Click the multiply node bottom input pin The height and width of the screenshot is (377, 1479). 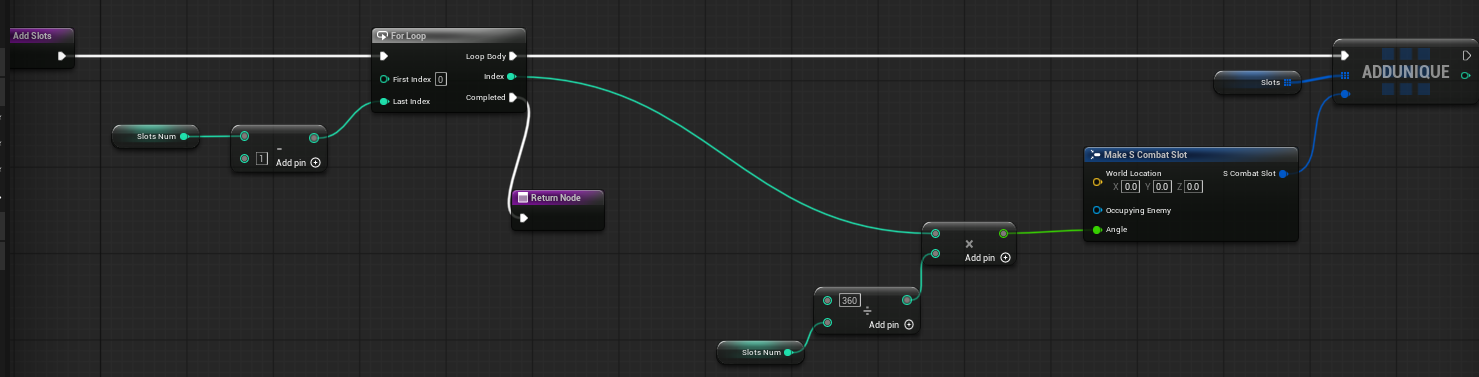935,254
